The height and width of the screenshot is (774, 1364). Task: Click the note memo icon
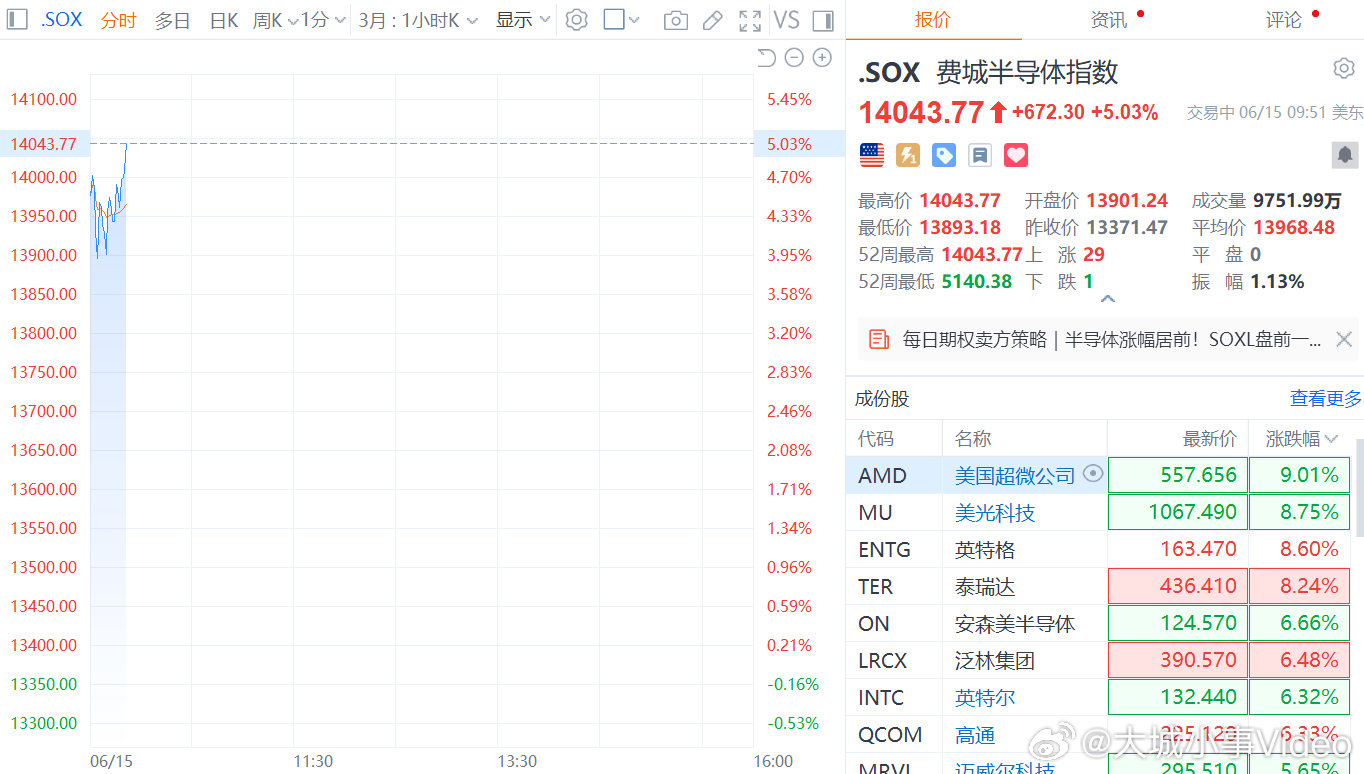click(x=980, y=155)
